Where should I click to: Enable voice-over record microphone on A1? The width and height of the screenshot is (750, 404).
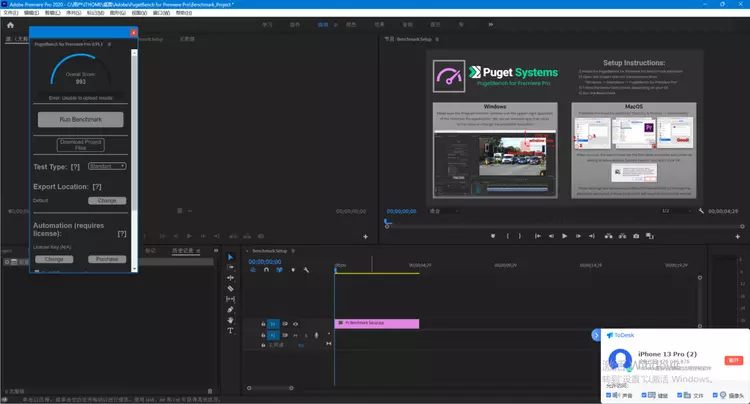coord(316,335)
